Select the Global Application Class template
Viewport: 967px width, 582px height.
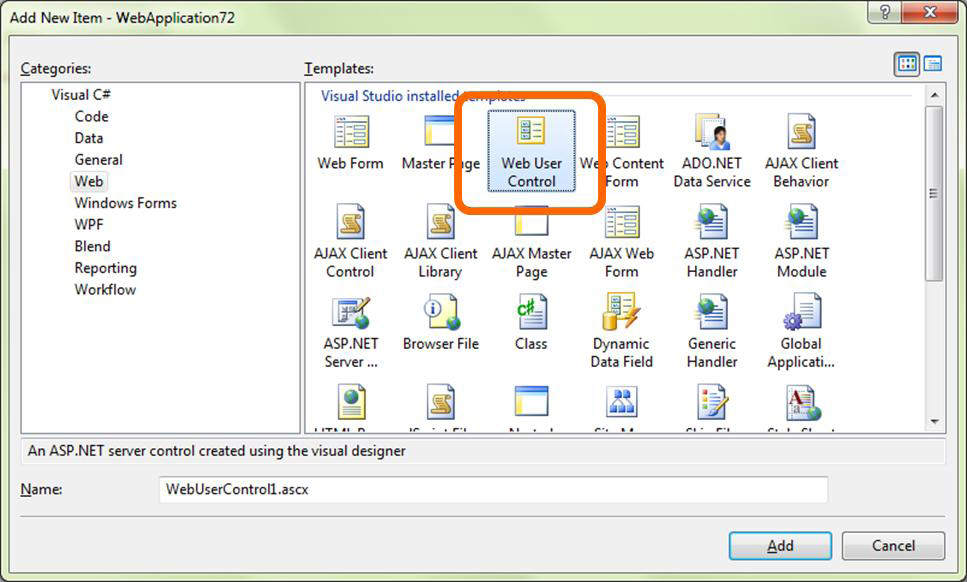pos(801,332)
